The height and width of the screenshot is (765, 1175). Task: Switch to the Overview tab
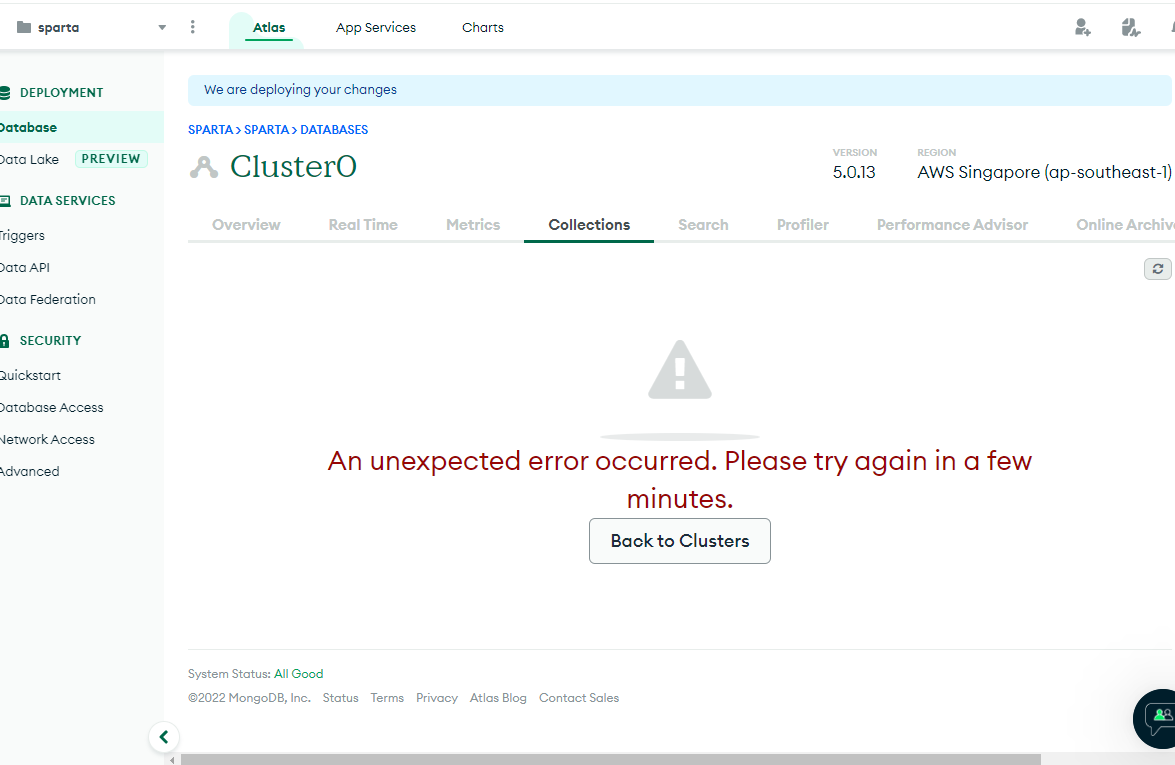pyautogui.click(x=246, y=225)
